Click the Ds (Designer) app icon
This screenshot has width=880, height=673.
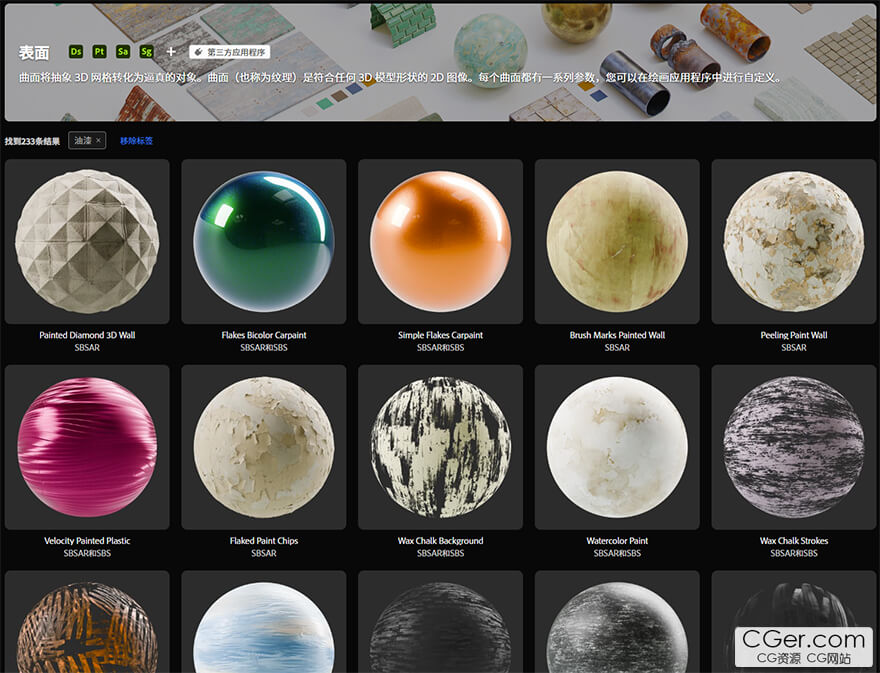76,52
